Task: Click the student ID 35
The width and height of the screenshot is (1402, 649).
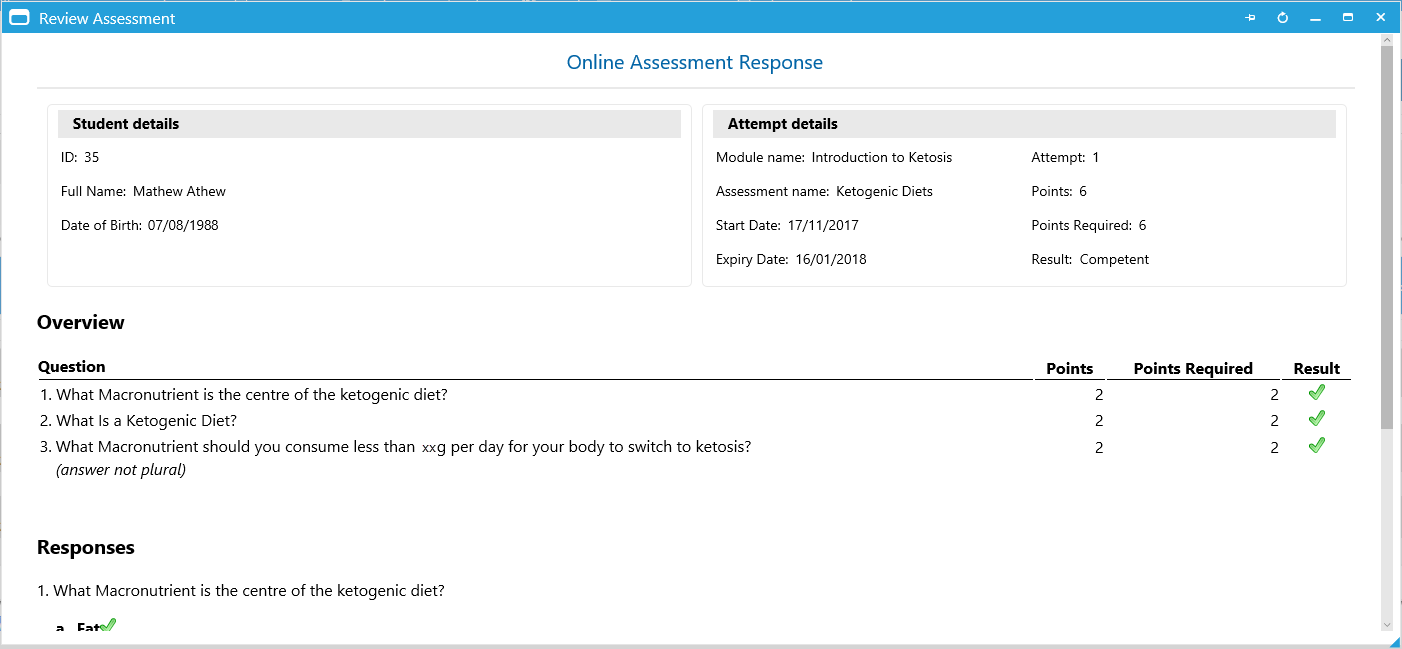Action: click(91, 157)
